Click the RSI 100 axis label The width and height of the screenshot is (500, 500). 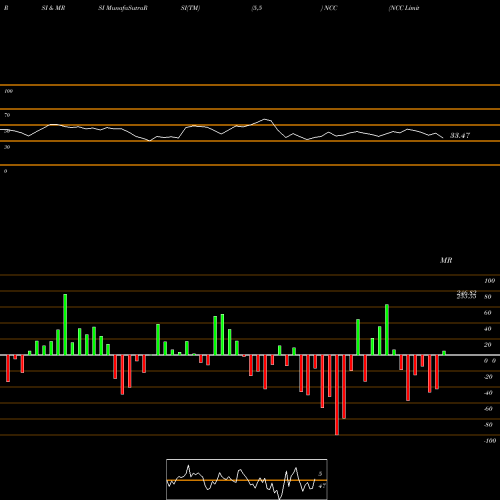pos(8,91)
